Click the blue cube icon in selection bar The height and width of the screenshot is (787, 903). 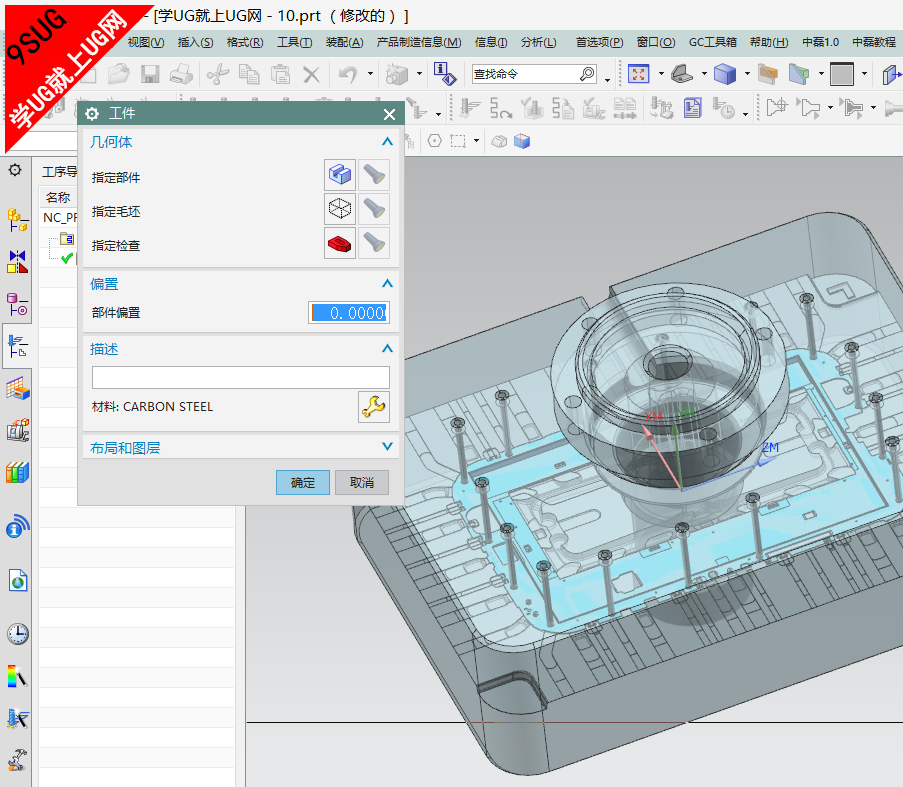click(522, 141)
